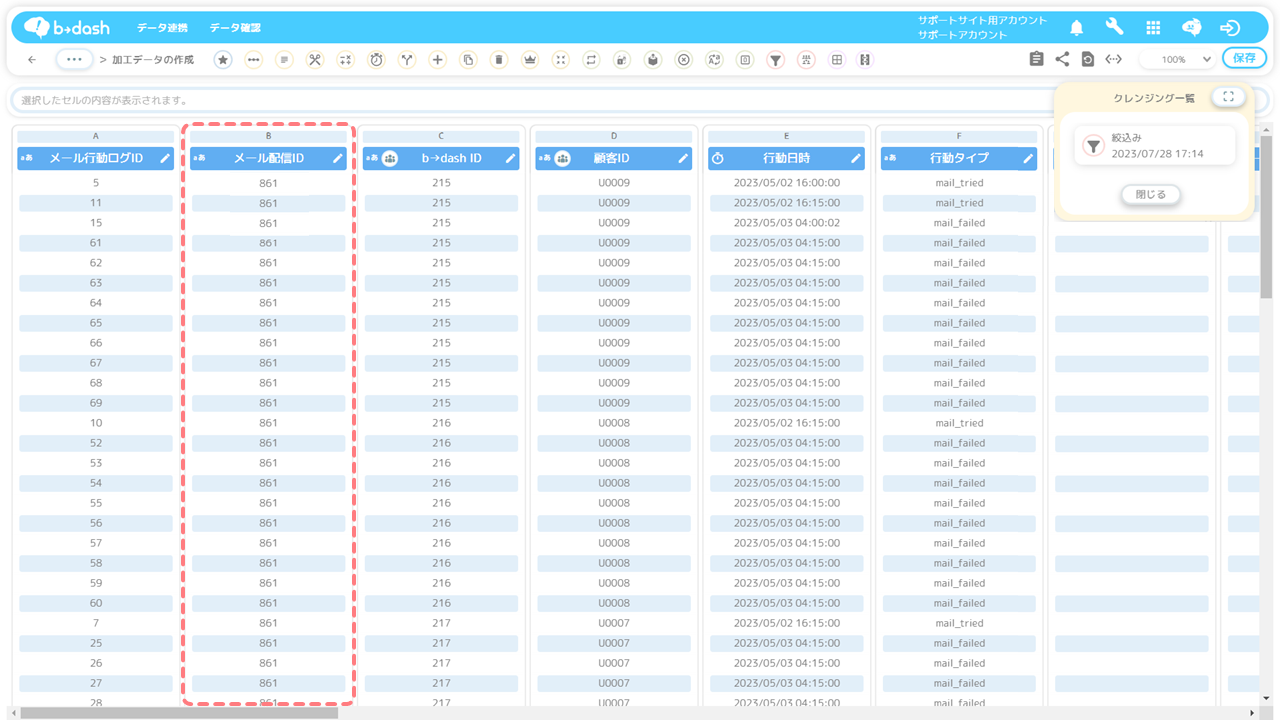
Task: Click the 行動日時 column header title
Action: click(786, 158)
